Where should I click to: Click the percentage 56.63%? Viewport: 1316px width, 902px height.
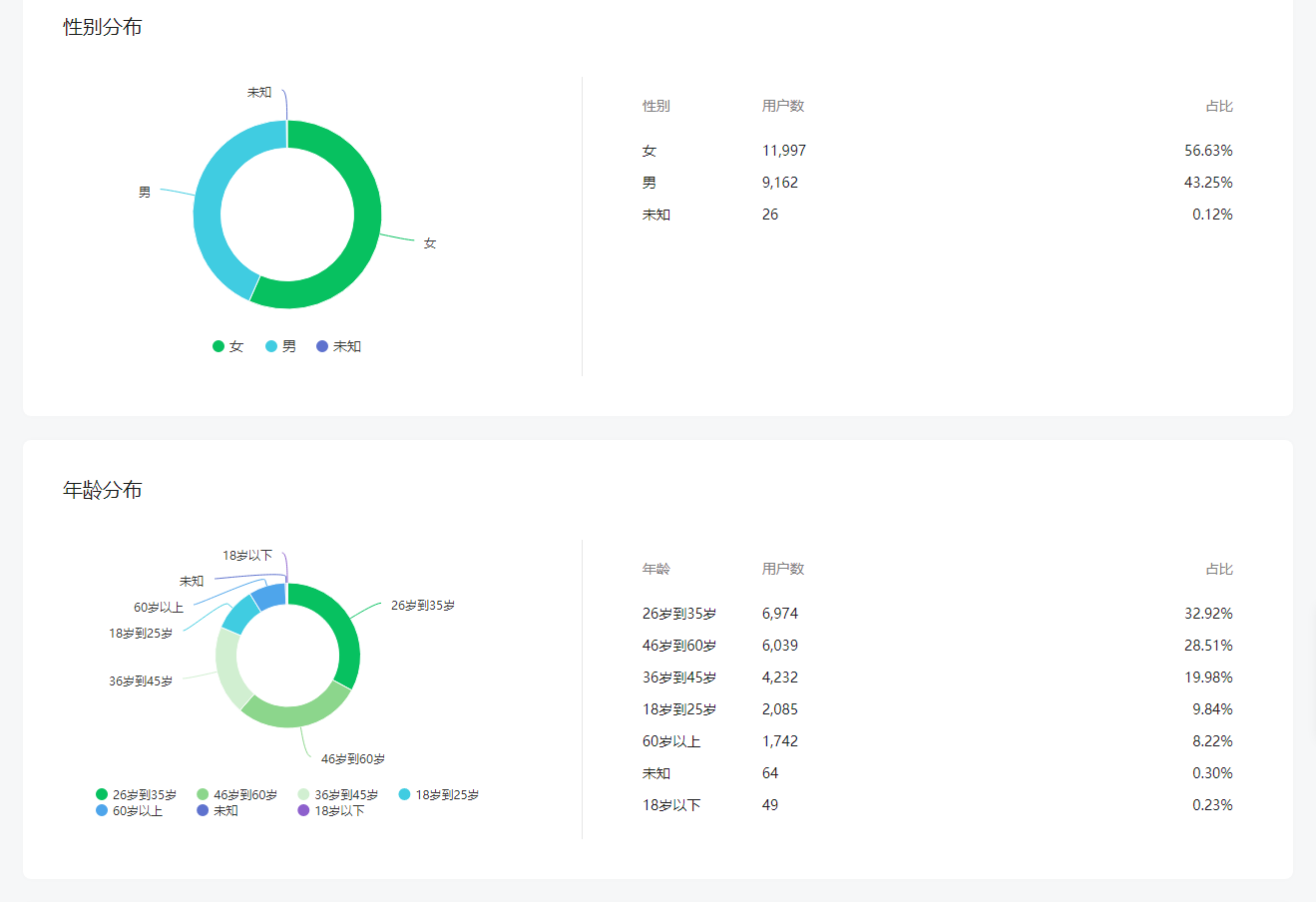(1208, 151)
